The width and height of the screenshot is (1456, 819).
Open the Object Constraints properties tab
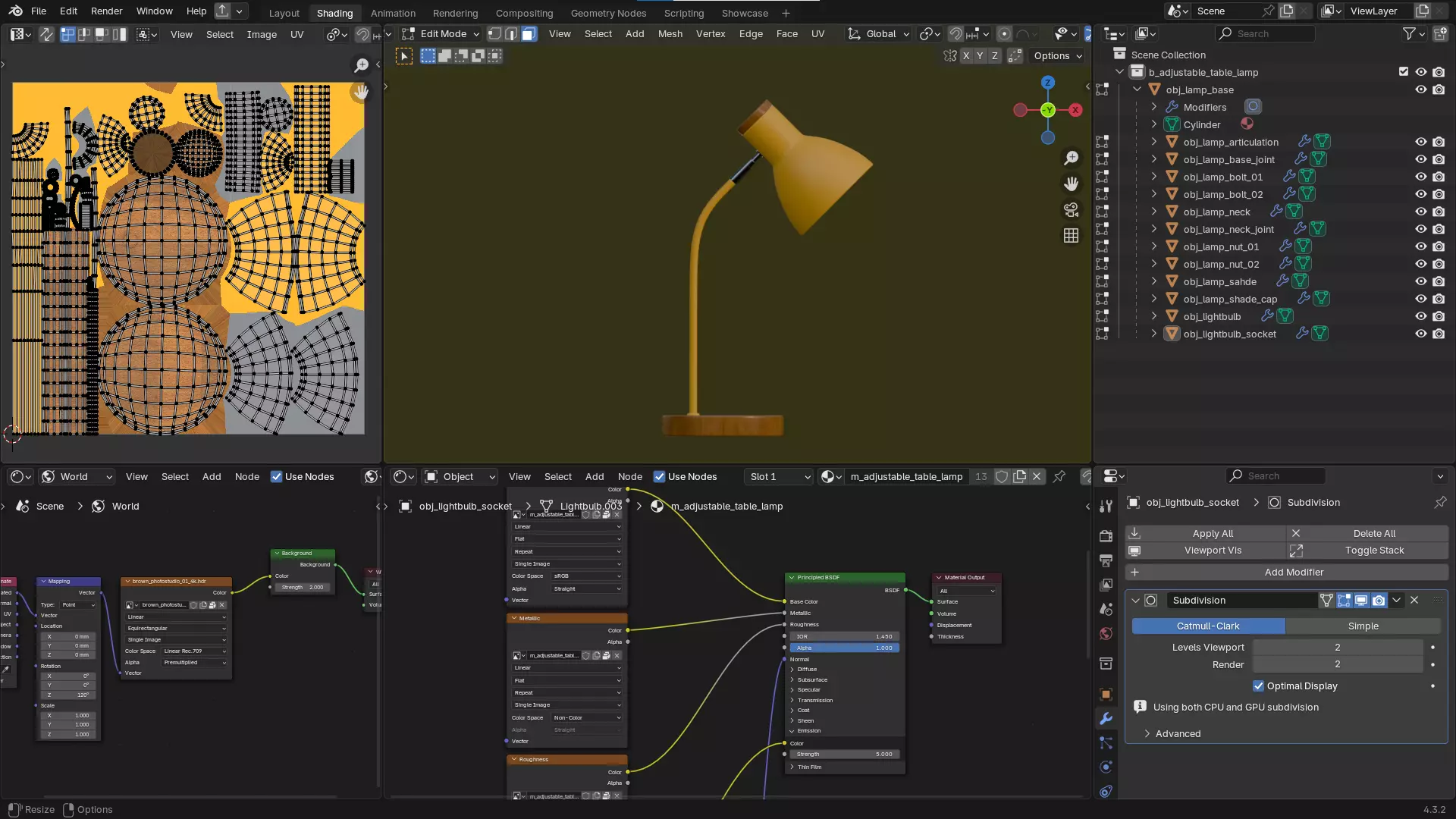pos(1106,791)
